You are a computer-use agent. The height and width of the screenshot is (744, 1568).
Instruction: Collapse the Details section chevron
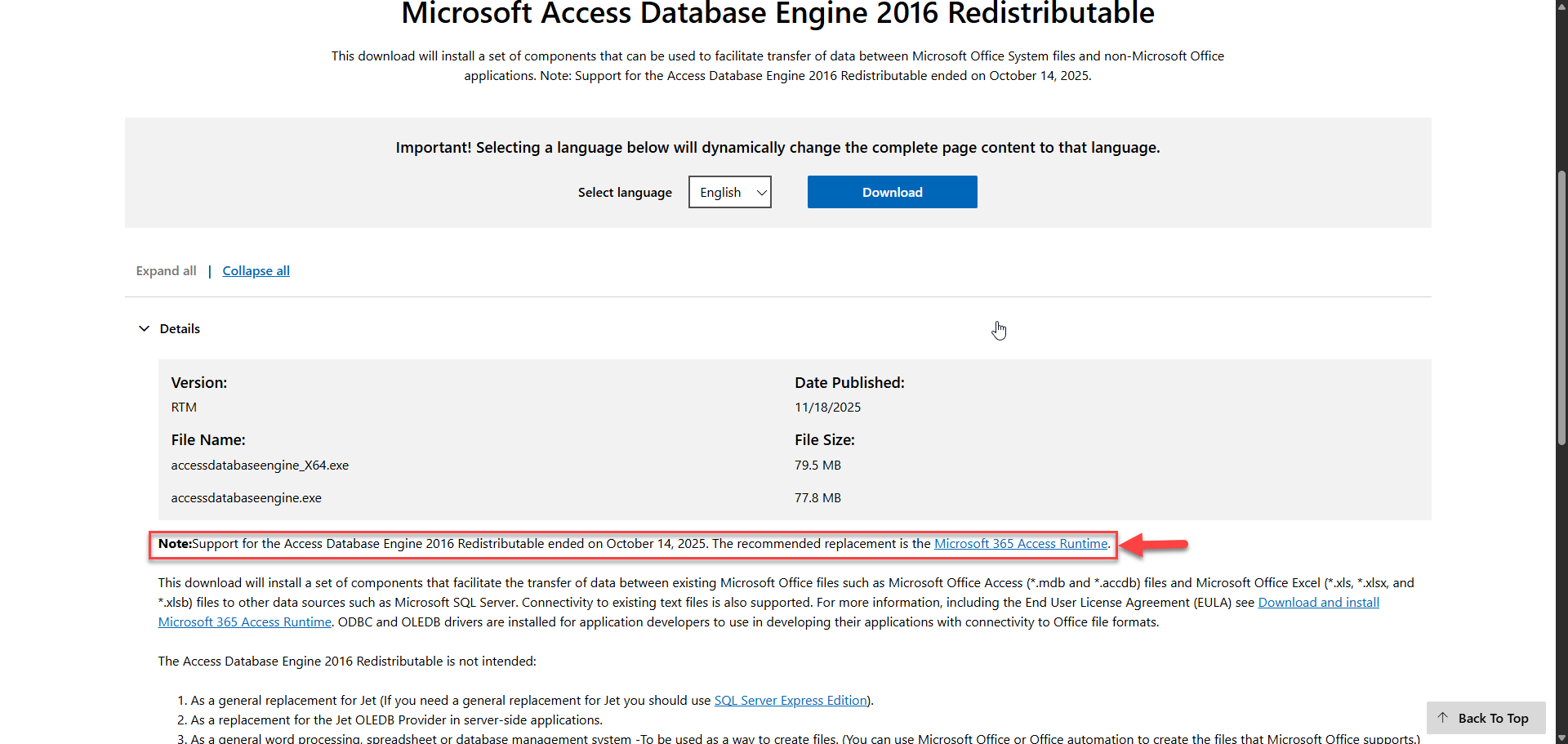click(144, 328)
